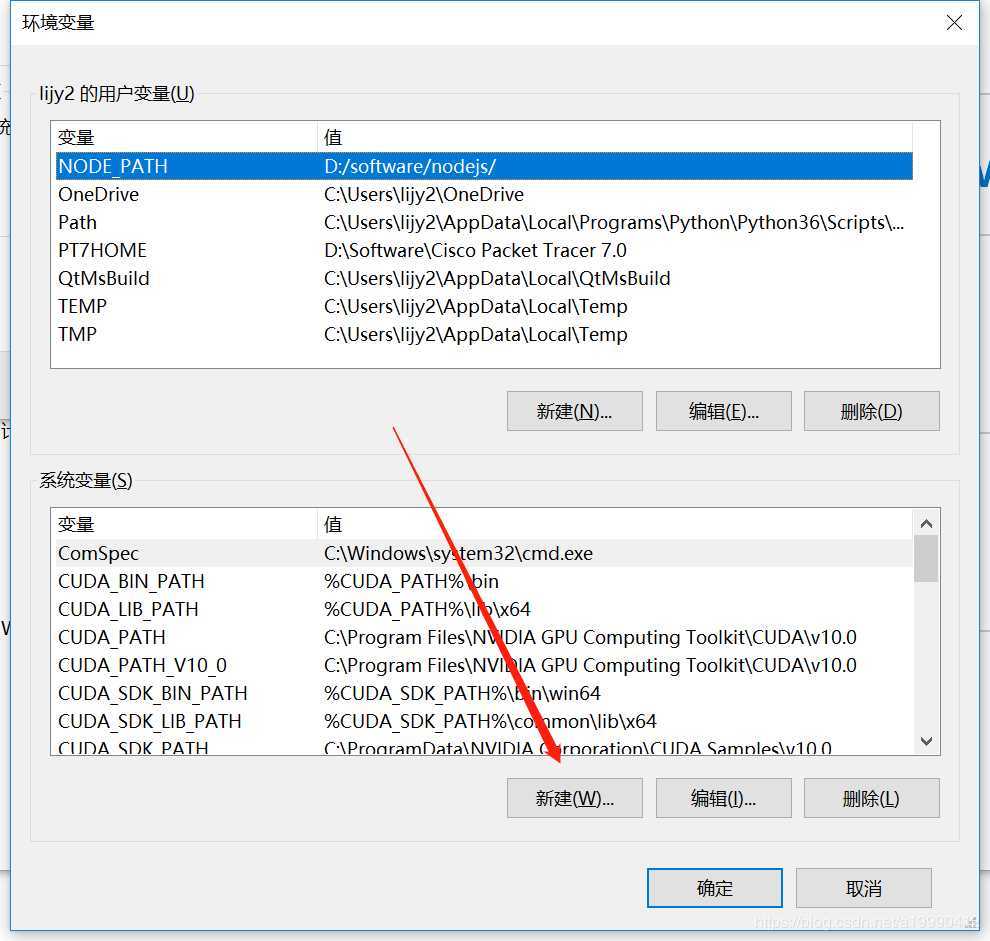
Task: Select the TEMP user variable row
Action: coord(484,306)
